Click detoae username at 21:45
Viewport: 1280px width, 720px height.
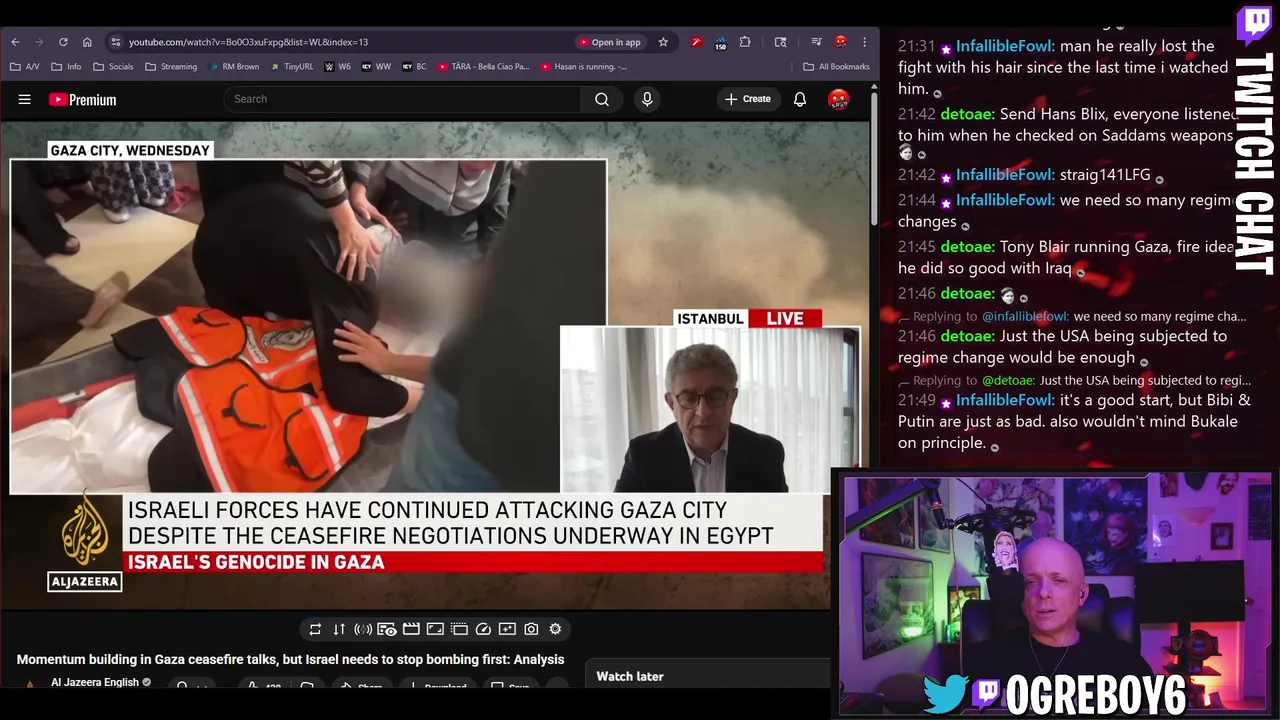click(967, 246)
